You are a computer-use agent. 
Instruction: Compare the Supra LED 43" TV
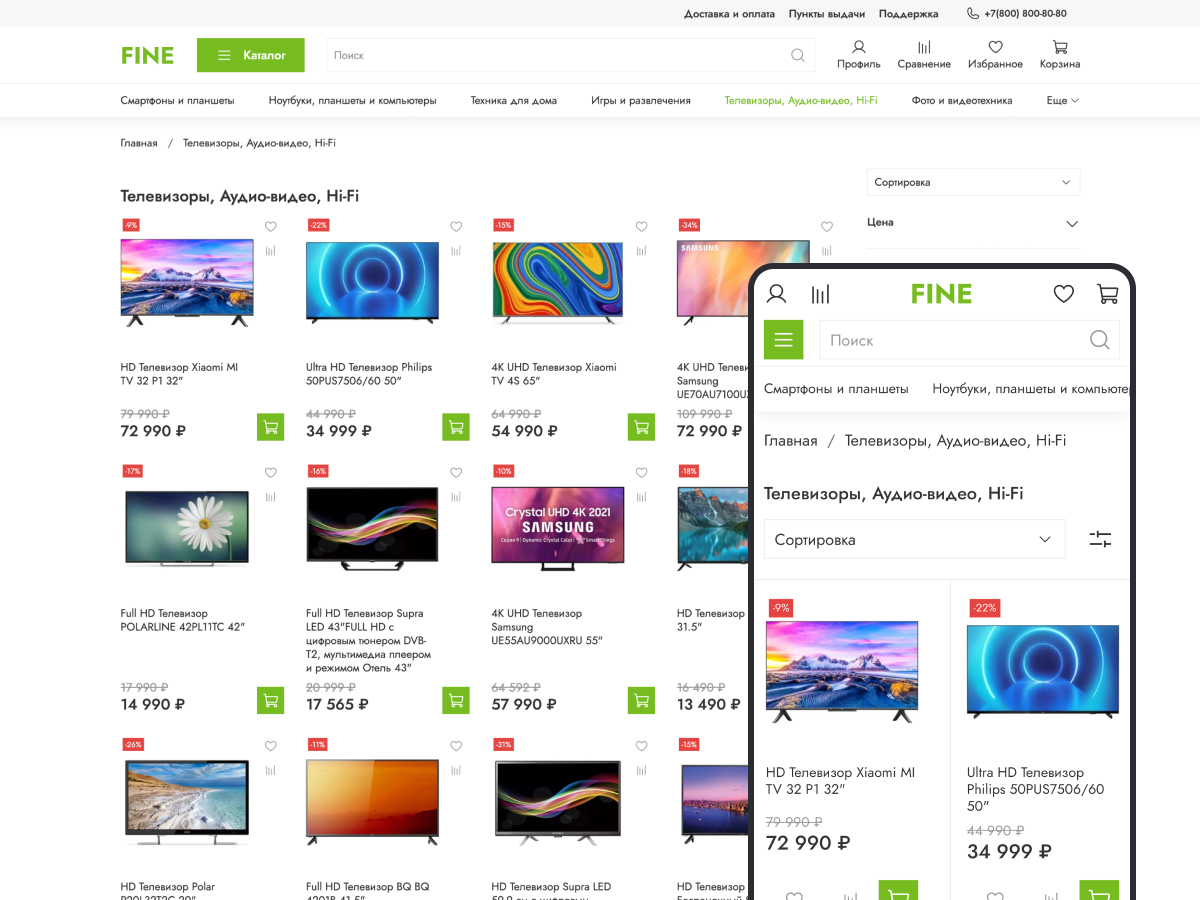pos(456,497)
